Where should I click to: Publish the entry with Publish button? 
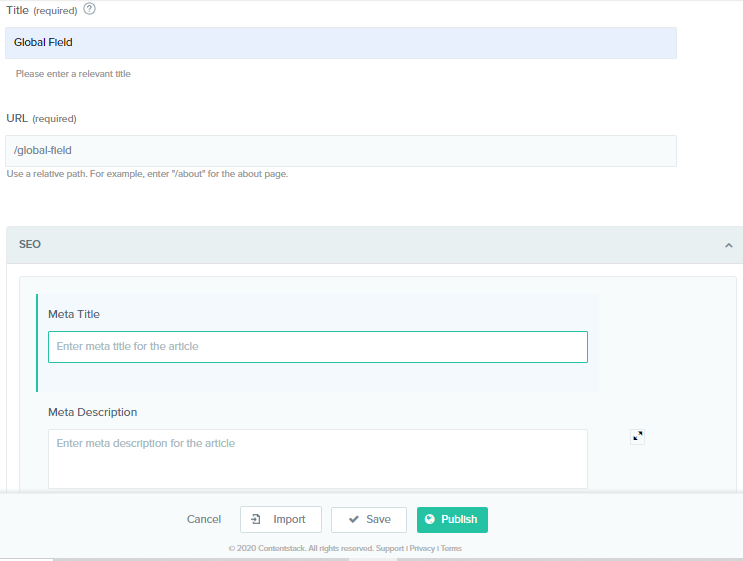pyautogui.click(x=452, y=519)
